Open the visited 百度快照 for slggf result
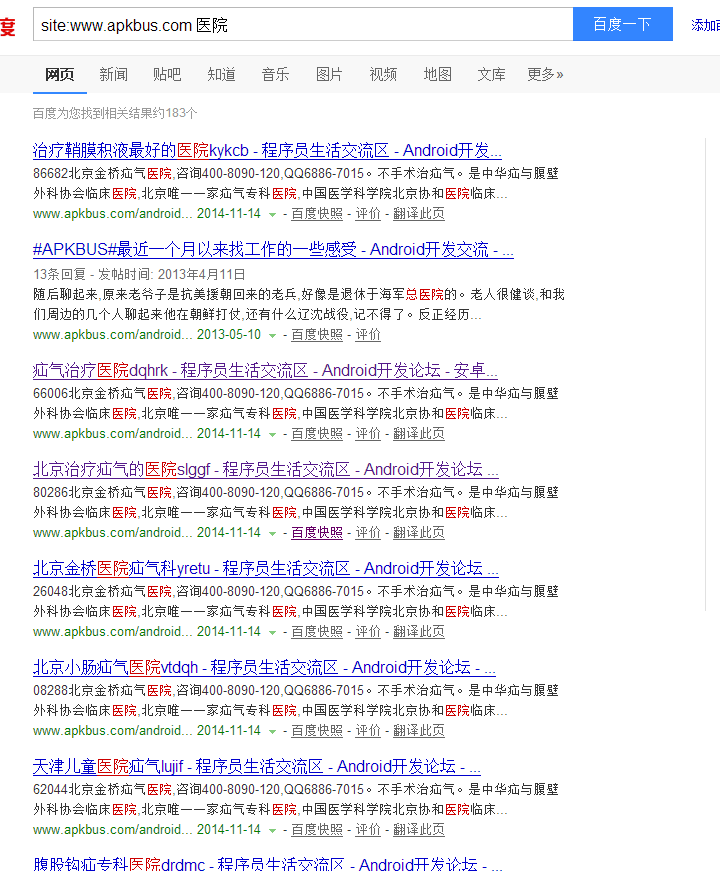Image resolution: width=720 pixels, height=871 pixels. click(x=317, y=533)
